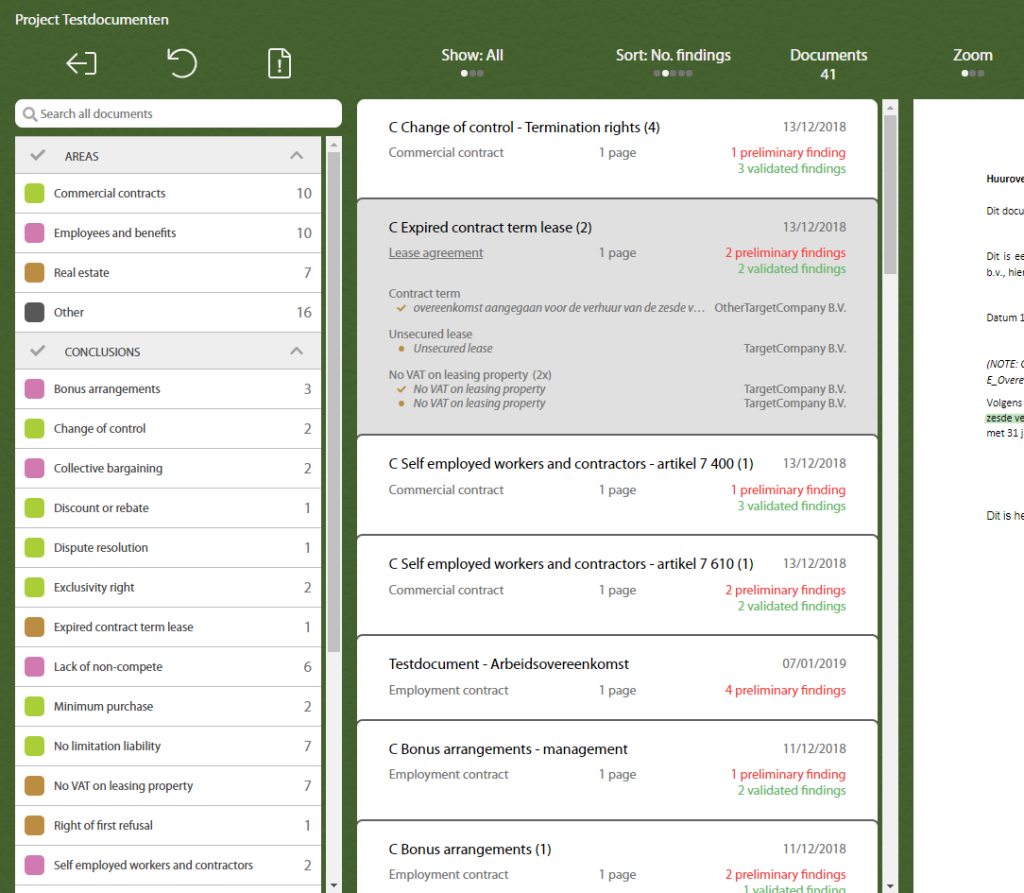Click the Search all documents field
The width and height of the screenshot is (1024, 893).
(178, 114)
